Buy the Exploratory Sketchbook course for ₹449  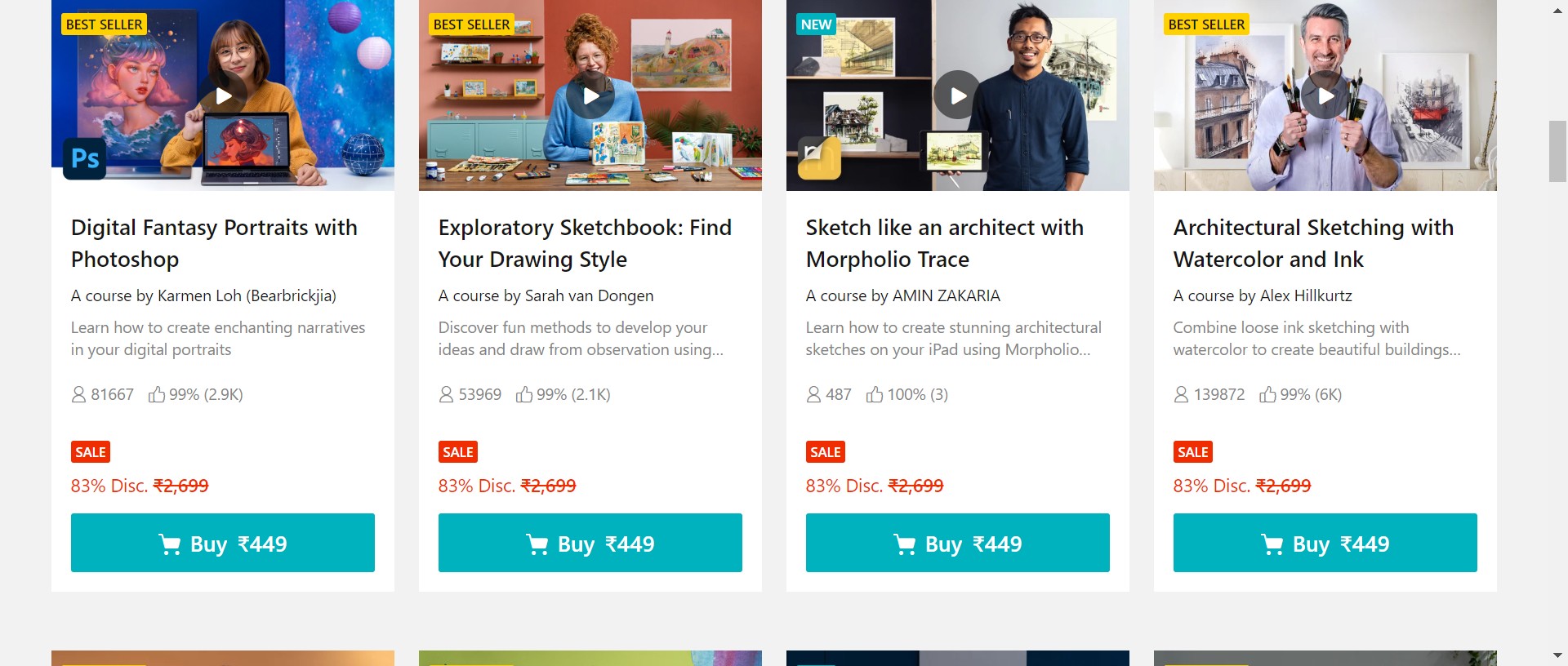[x=590, y=543]
